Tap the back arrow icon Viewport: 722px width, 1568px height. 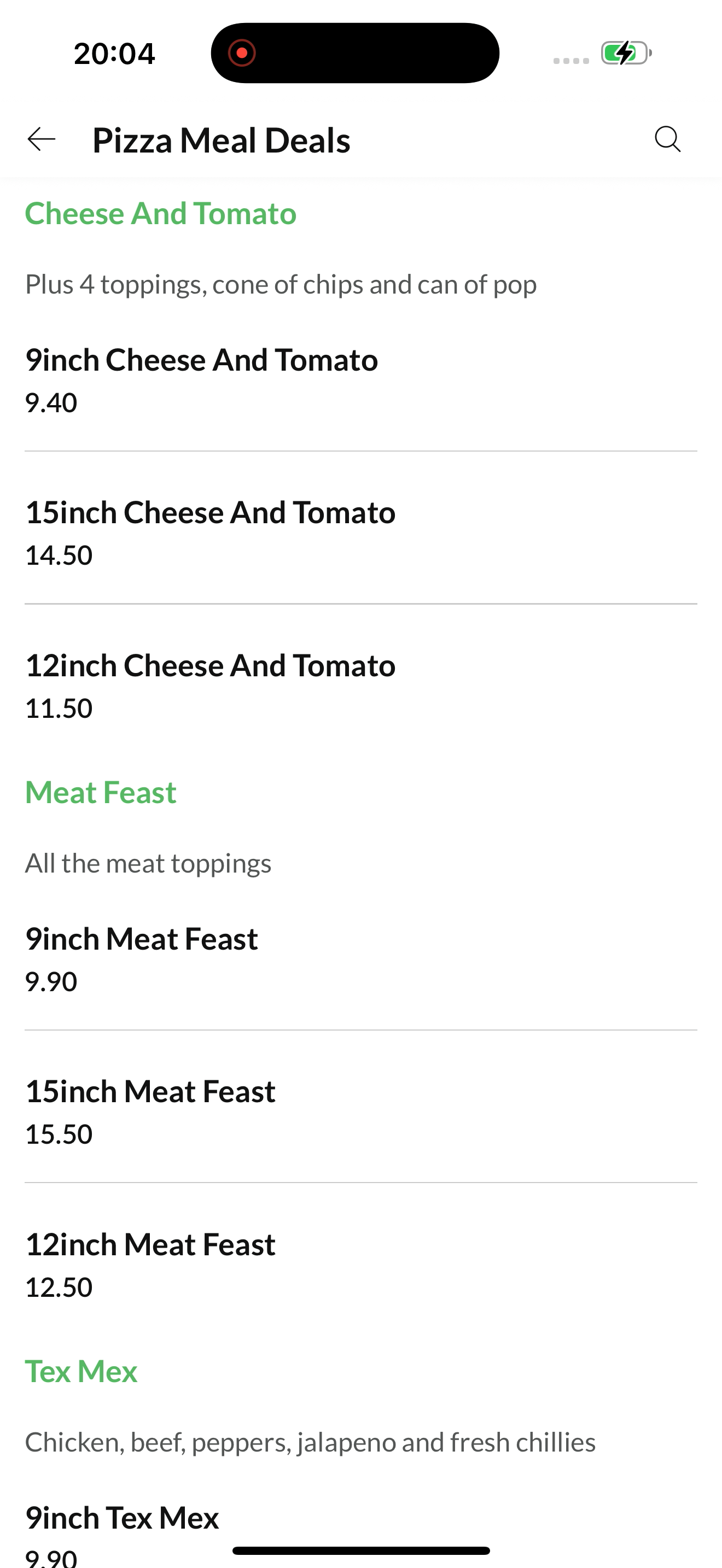coord(42,139)
